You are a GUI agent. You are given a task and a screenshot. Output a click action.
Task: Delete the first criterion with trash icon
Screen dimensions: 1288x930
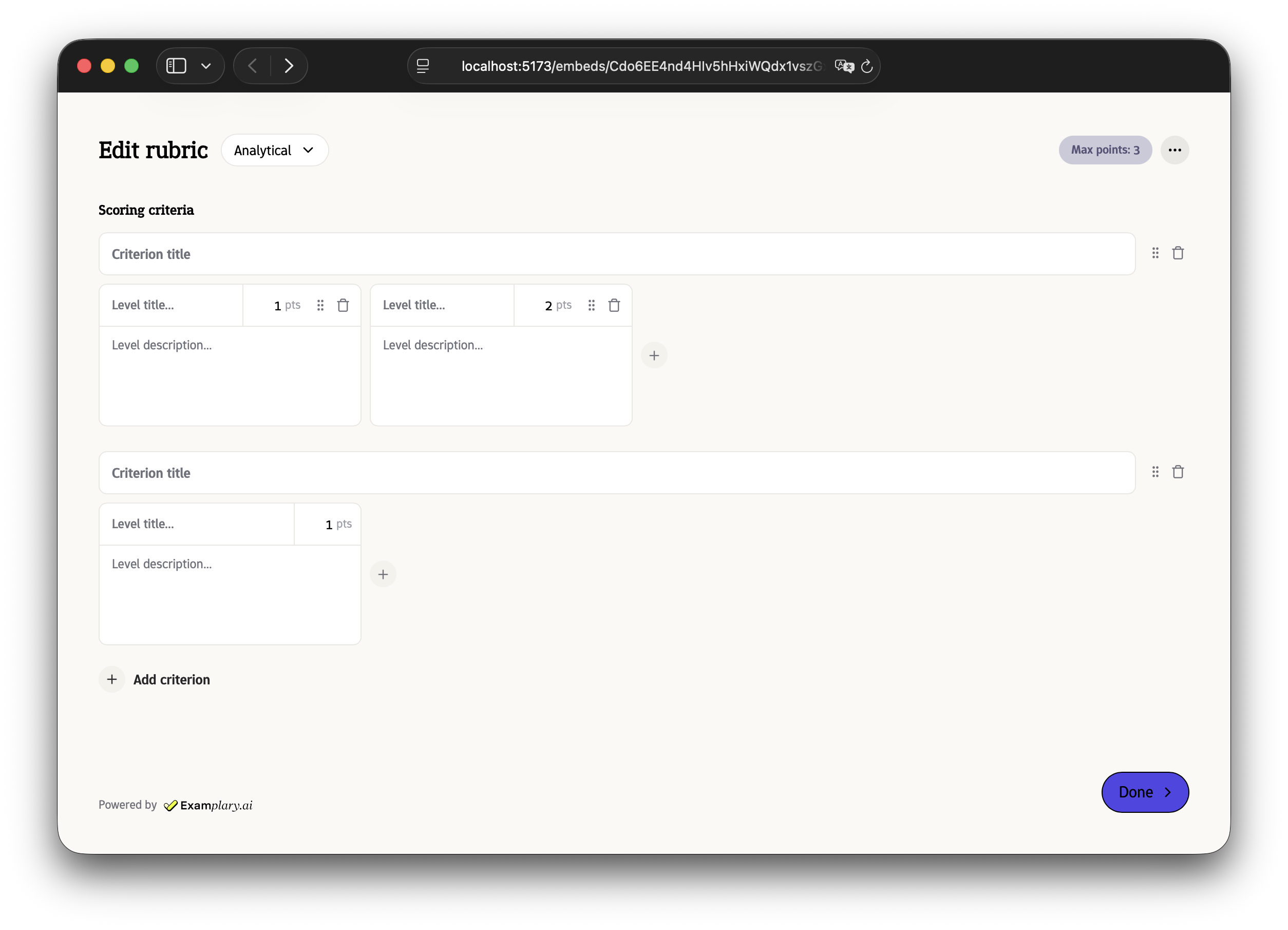(x=1177, y=253)
